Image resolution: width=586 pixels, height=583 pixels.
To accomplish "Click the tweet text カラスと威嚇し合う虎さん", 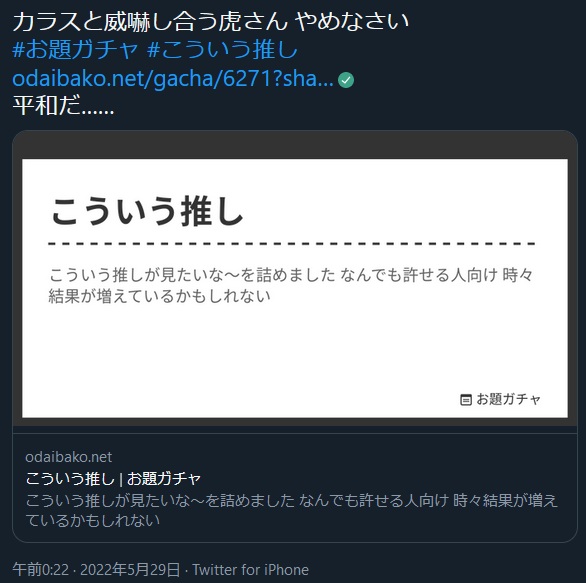I will [x=150, y=21].
